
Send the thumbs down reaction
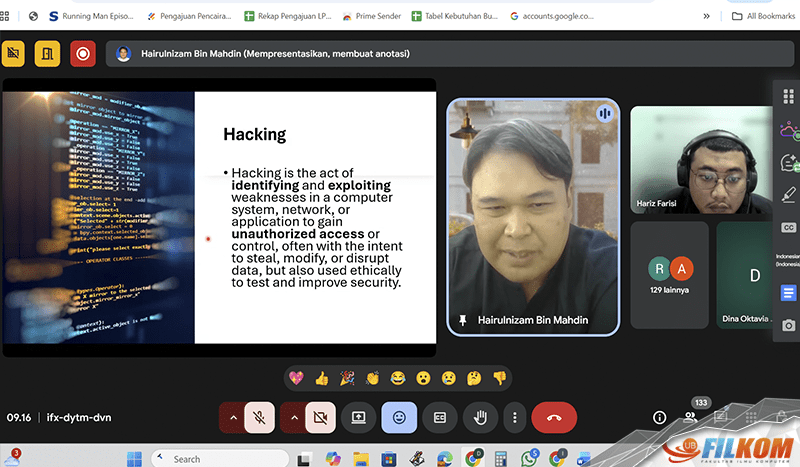coord(499,378)
